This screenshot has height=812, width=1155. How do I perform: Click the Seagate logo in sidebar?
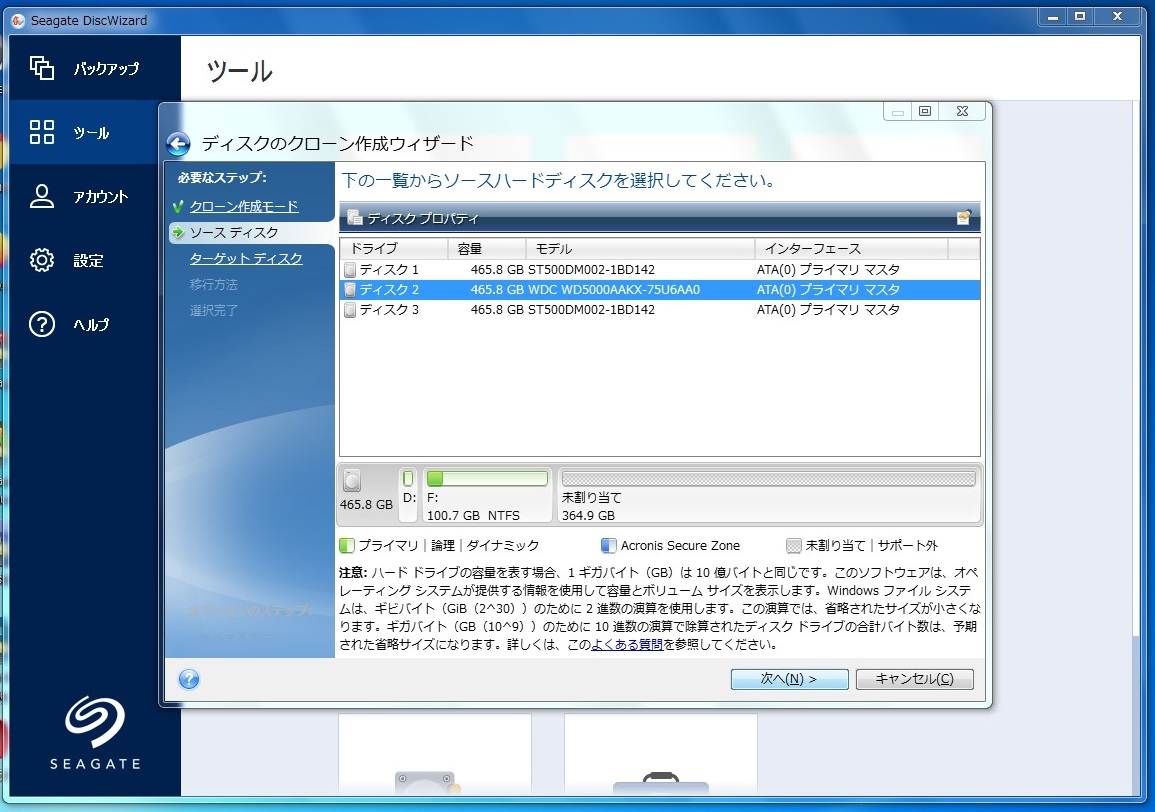tap(95, 733)
